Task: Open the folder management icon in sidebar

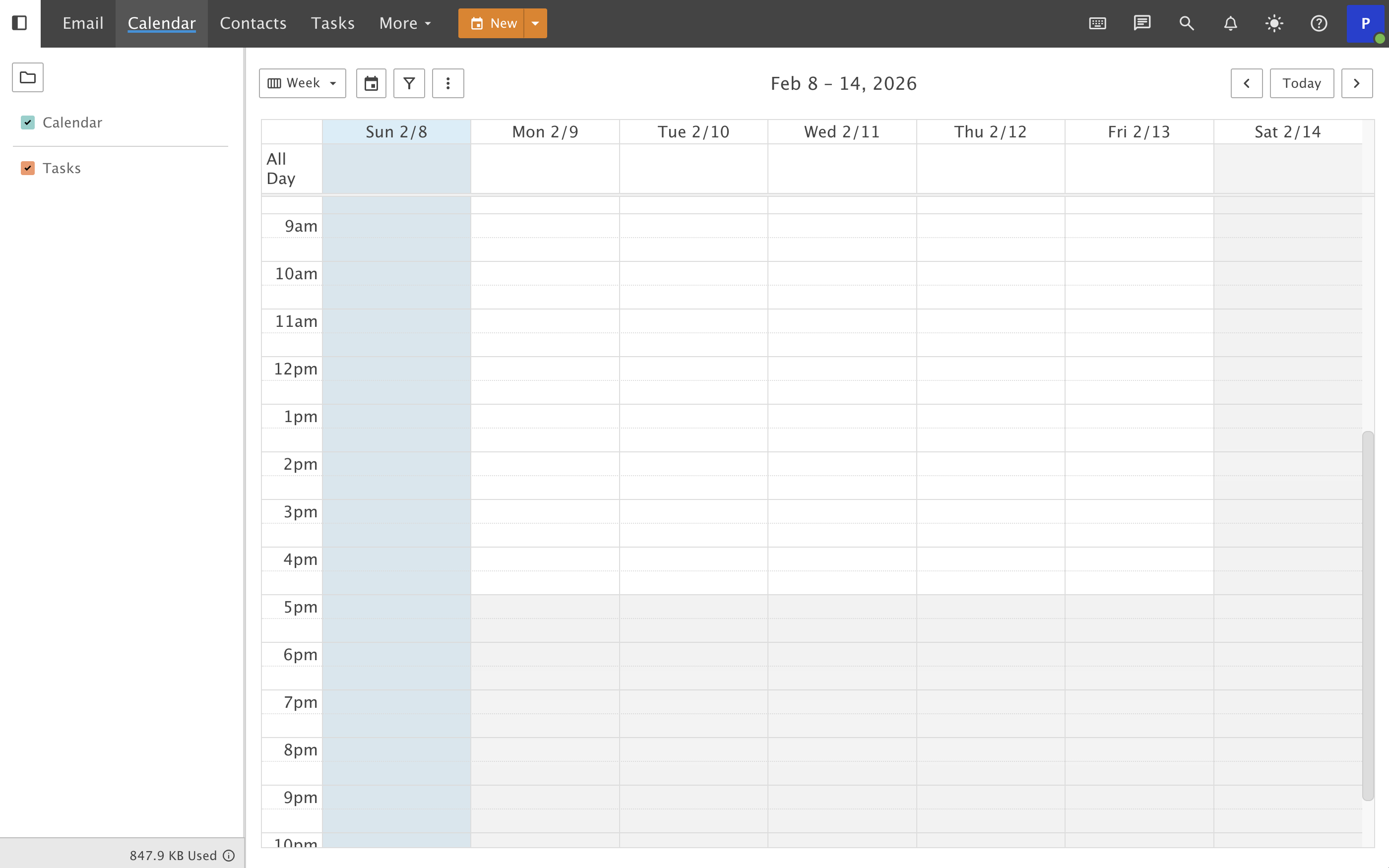Action: pyautogui.click(x=27, y=77)
